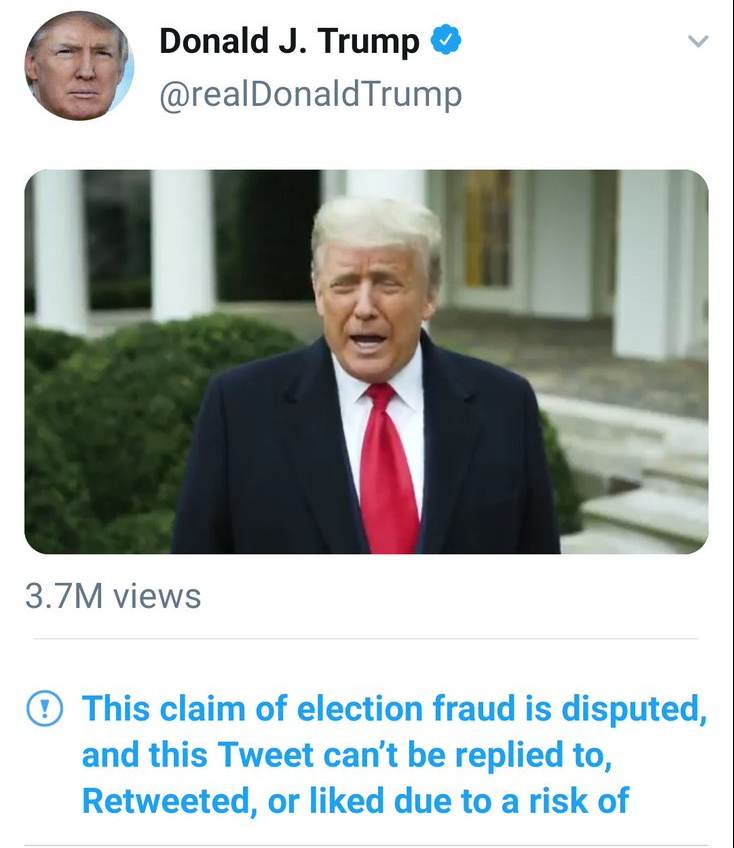The image size is (734, 848).
Task: Click the word 'views' under the video
Action: [x=157, y=597]
